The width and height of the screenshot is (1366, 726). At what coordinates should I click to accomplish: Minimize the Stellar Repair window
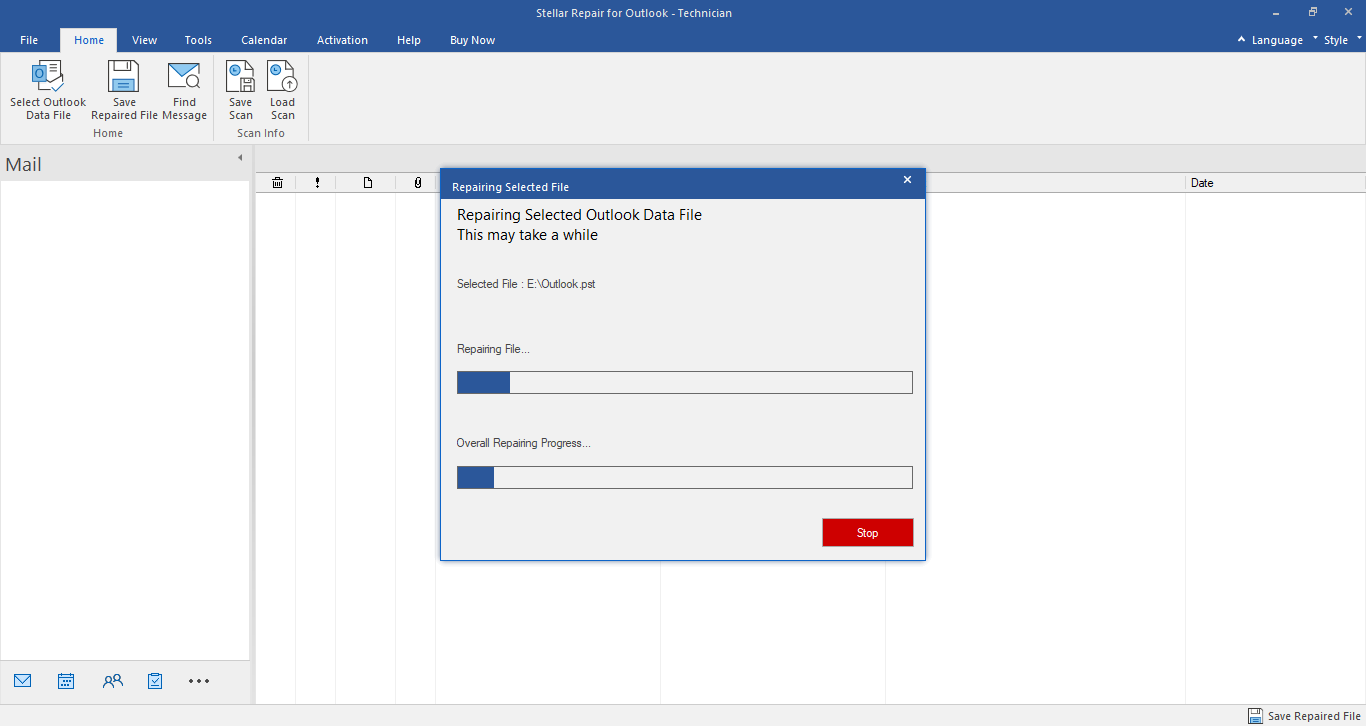[1277, 13]
